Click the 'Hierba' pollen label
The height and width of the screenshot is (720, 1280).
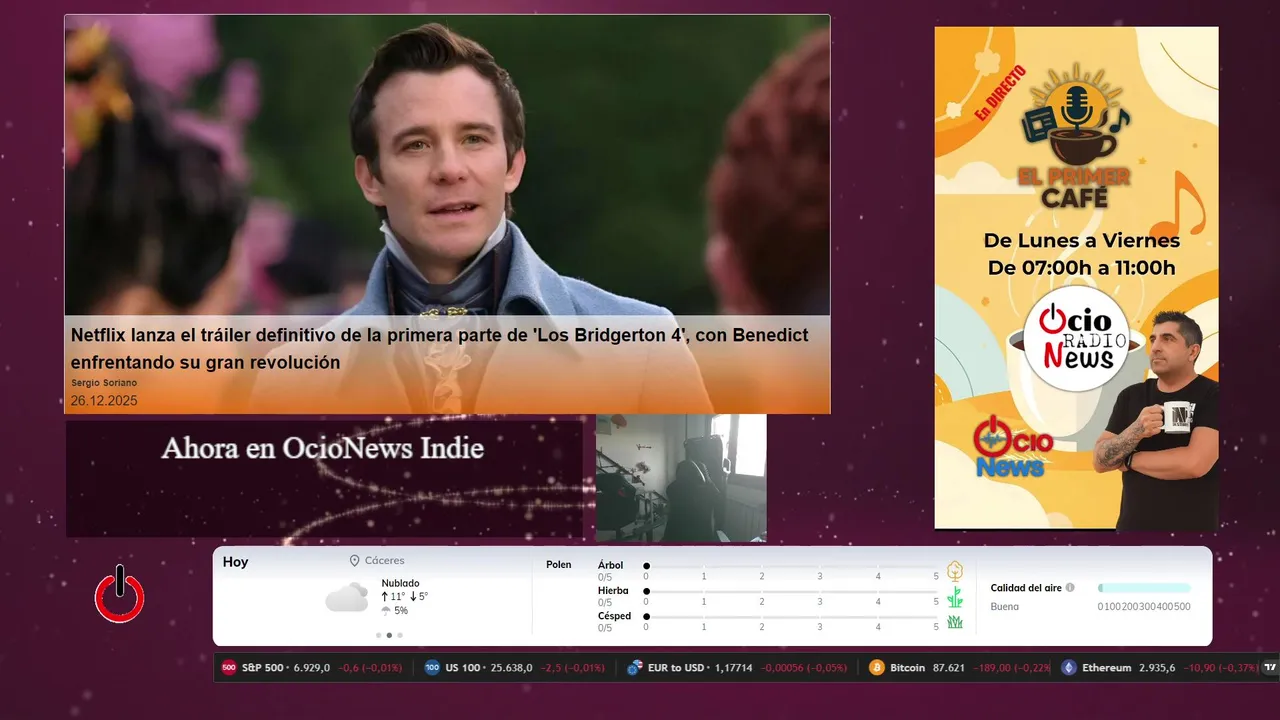[613, 591]
